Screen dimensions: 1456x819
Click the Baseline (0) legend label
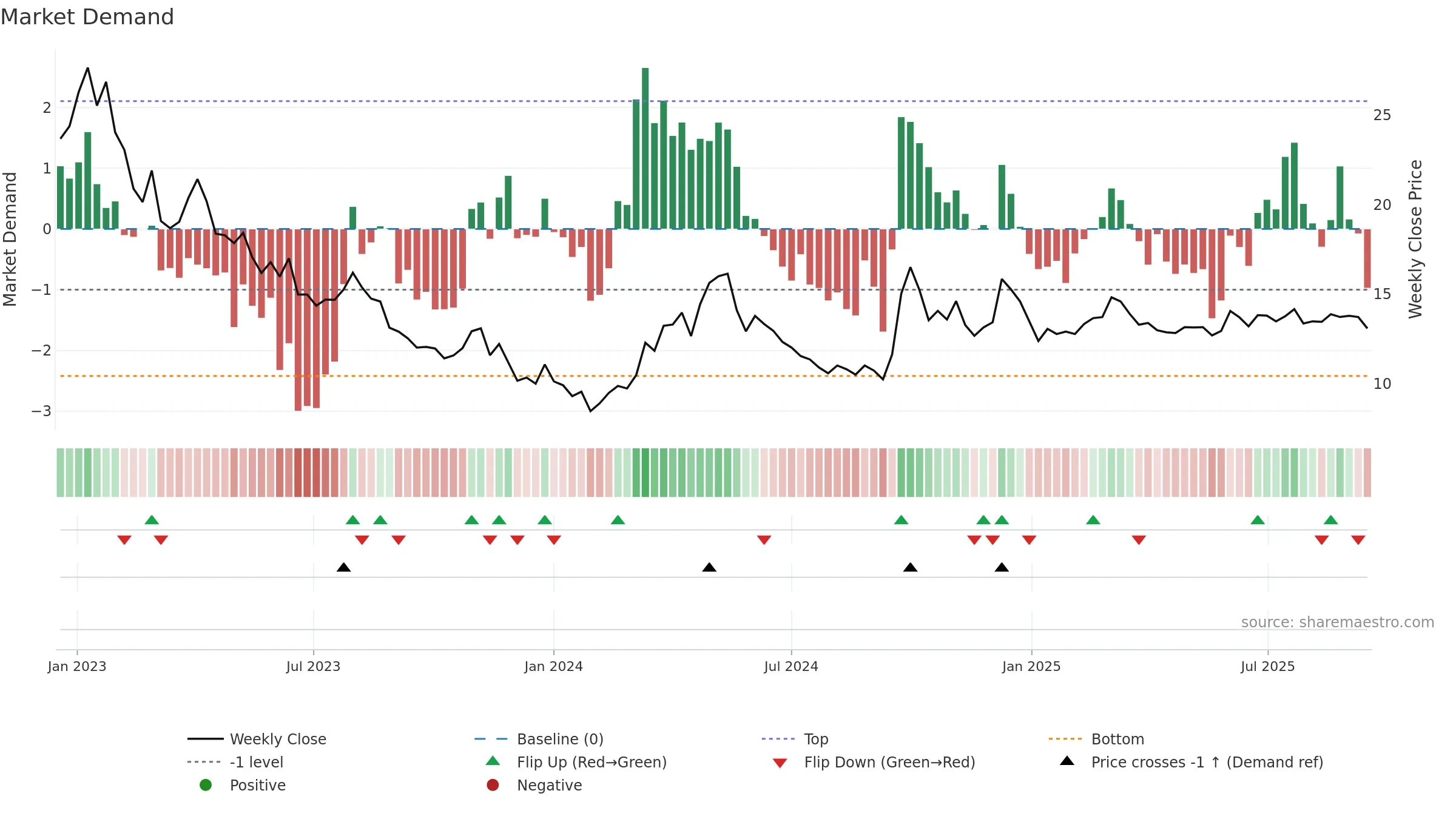pos(560,739)
